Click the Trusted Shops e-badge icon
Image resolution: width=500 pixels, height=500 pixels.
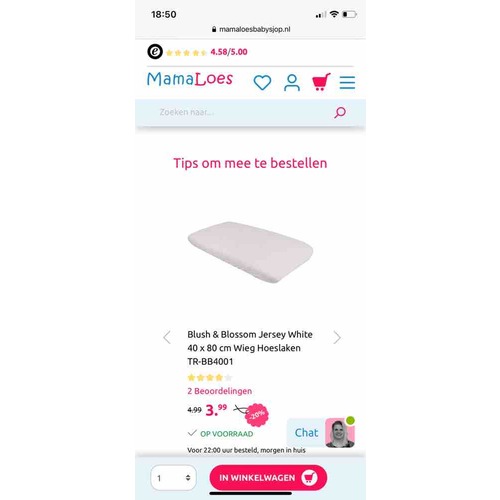155,52
